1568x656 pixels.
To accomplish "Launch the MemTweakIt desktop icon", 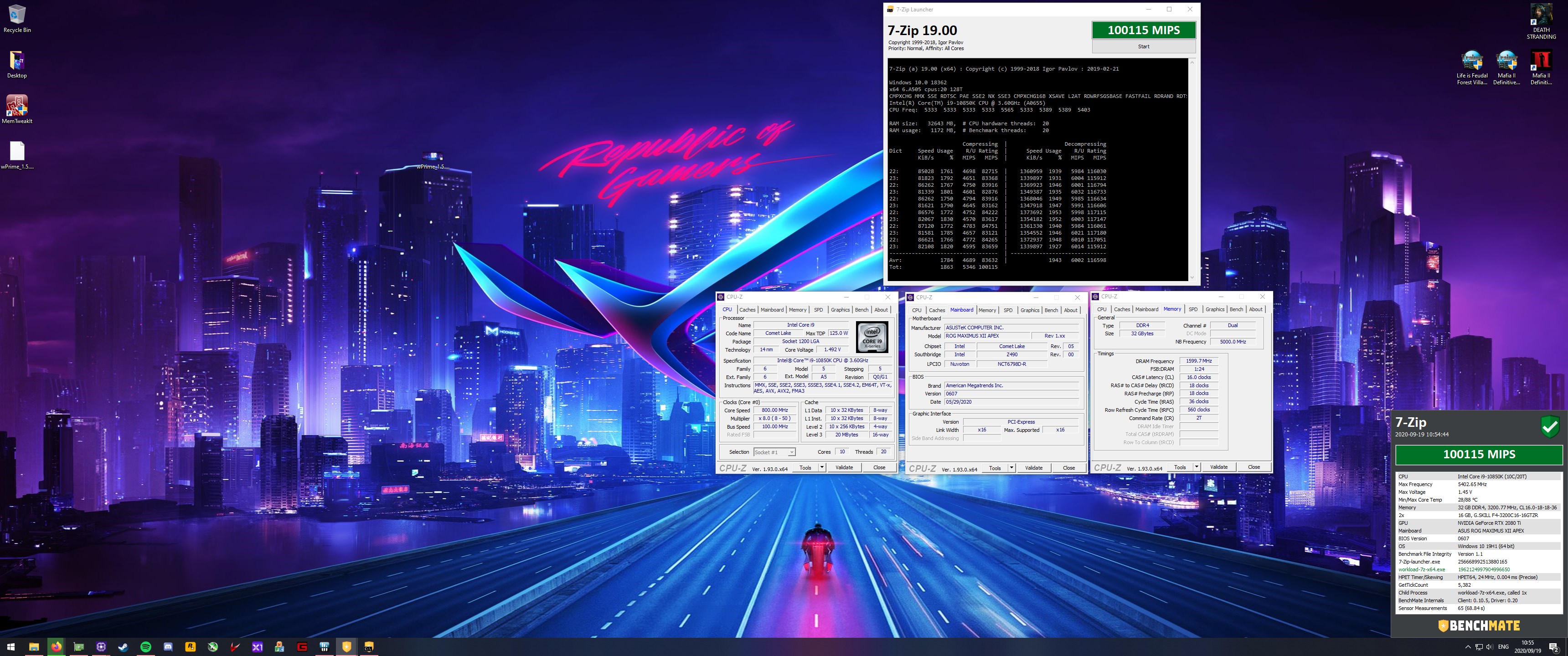I will [x=17, y=109].
